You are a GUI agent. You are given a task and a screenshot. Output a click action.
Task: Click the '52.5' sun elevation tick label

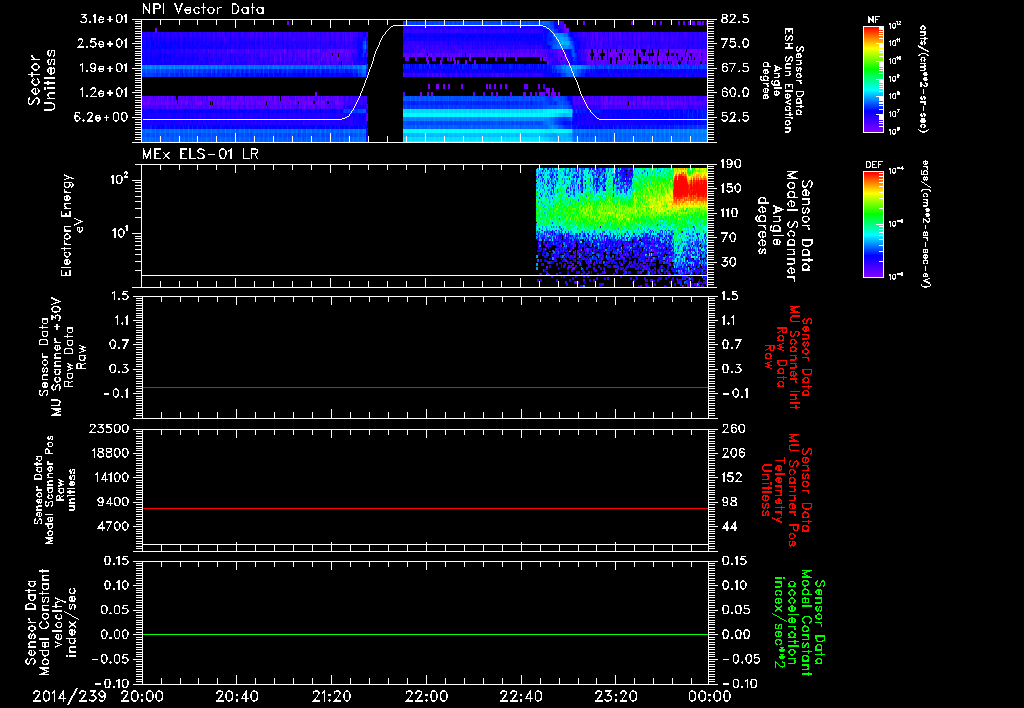click(x=735, y=118)
